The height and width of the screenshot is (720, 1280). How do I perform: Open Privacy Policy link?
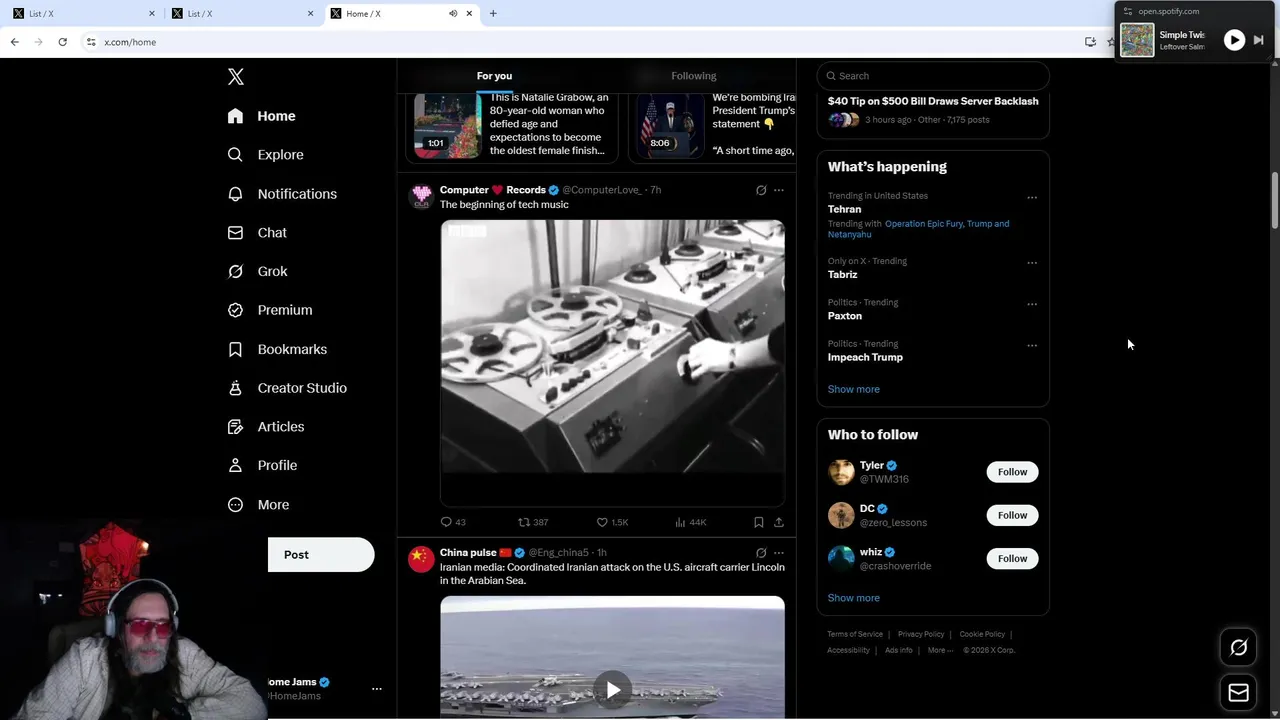click(x=921, y=634)
